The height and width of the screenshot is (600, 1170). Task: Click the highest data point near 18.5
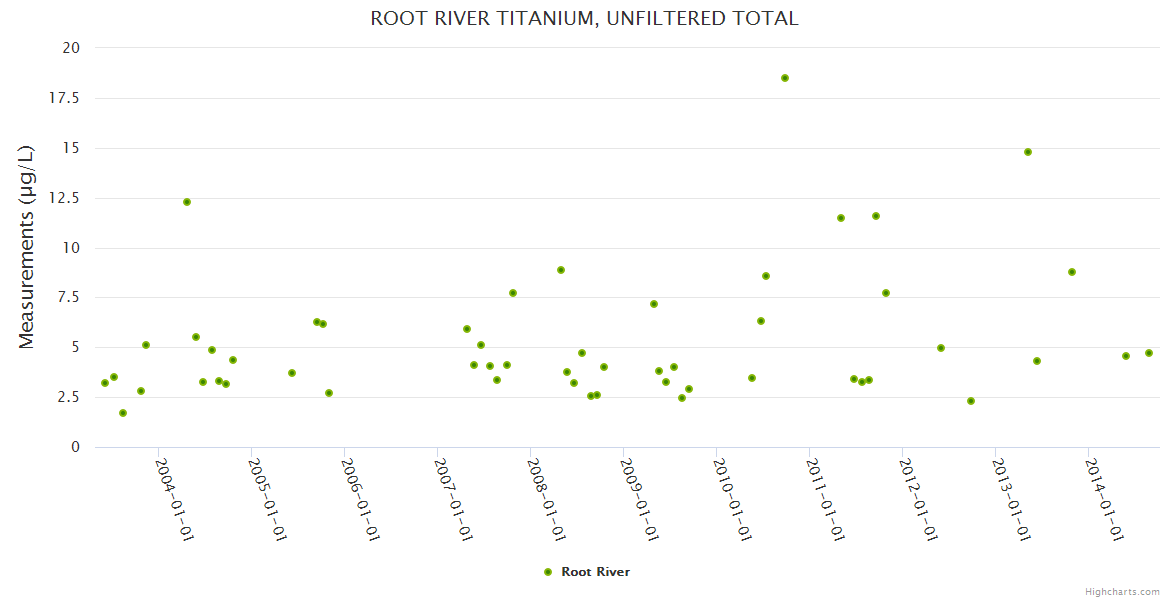785,78
